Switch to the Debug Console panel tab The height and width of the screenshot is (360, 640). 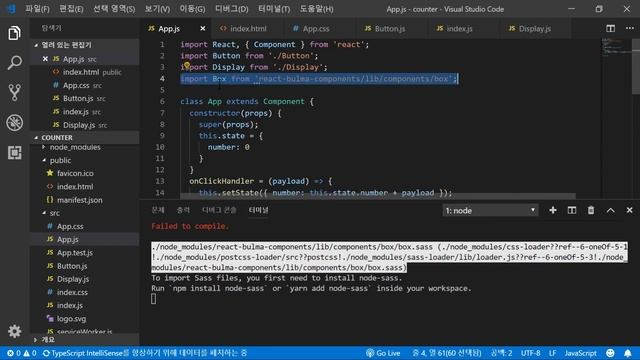(219, 210)
